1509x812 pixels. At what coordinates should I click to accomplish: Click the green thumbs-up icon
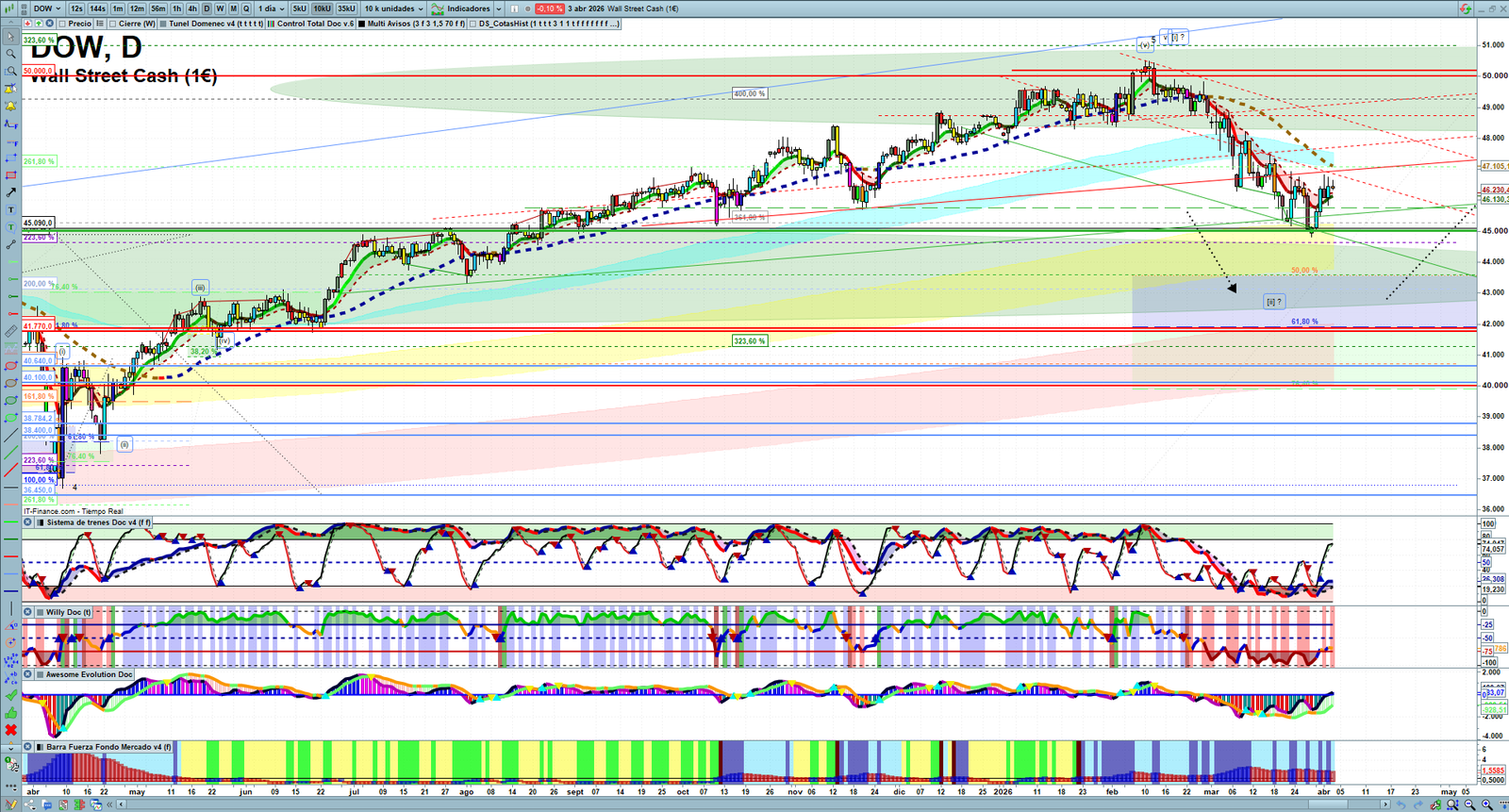point(10,713)
